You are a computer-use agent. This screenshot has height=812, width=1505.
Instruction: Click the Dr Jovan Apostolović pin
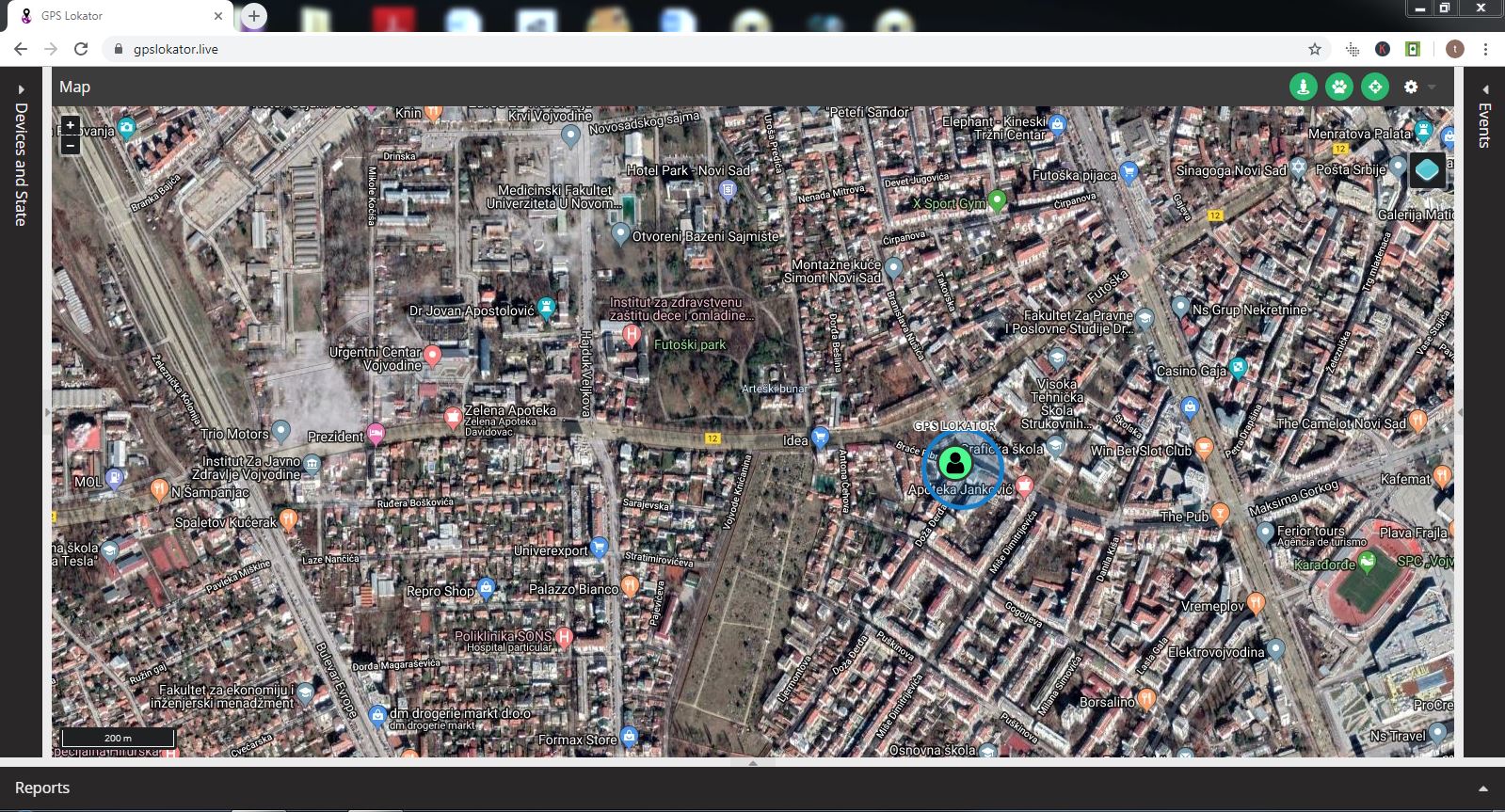click(x=546, y=307)
